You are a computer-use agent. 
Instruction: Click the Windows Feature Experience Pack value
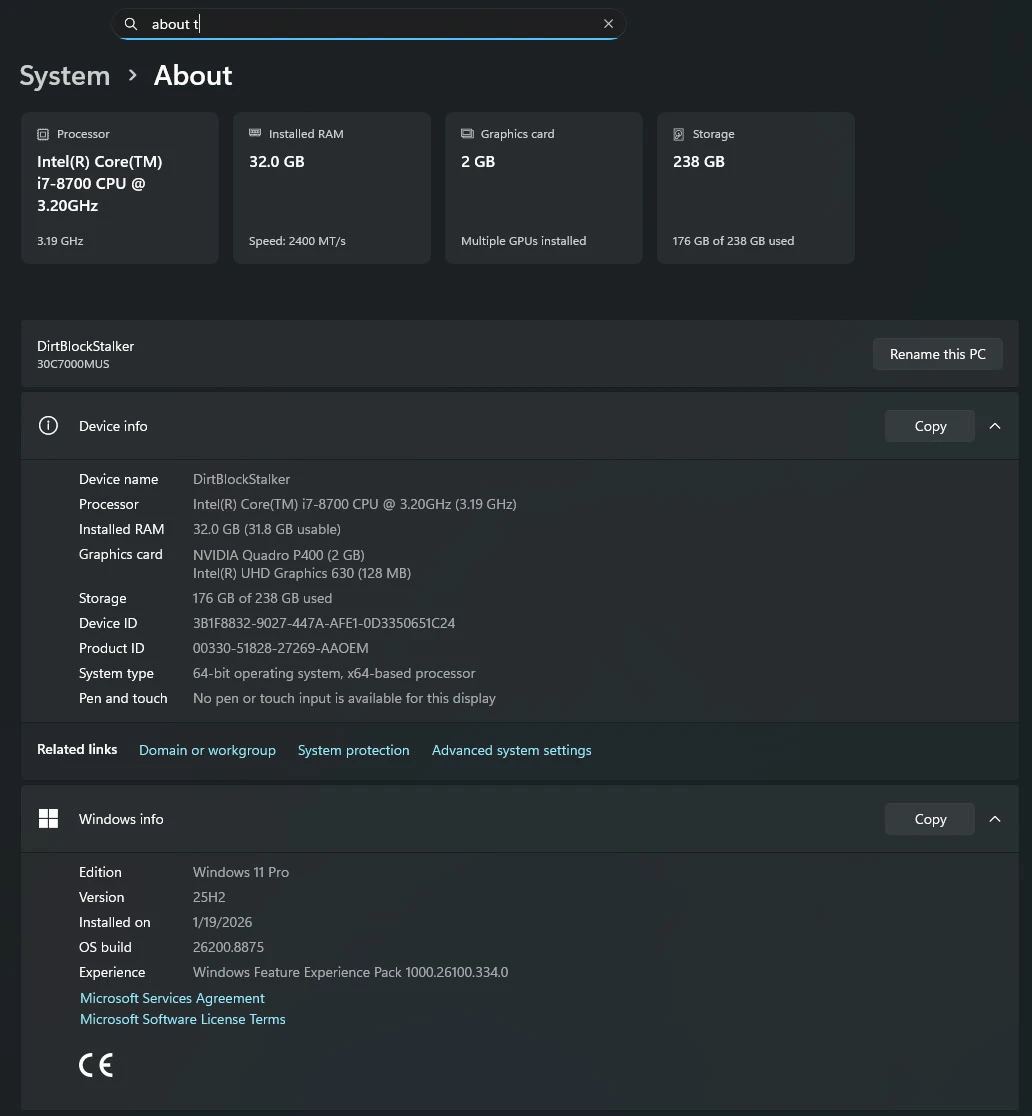pos(350,972)
